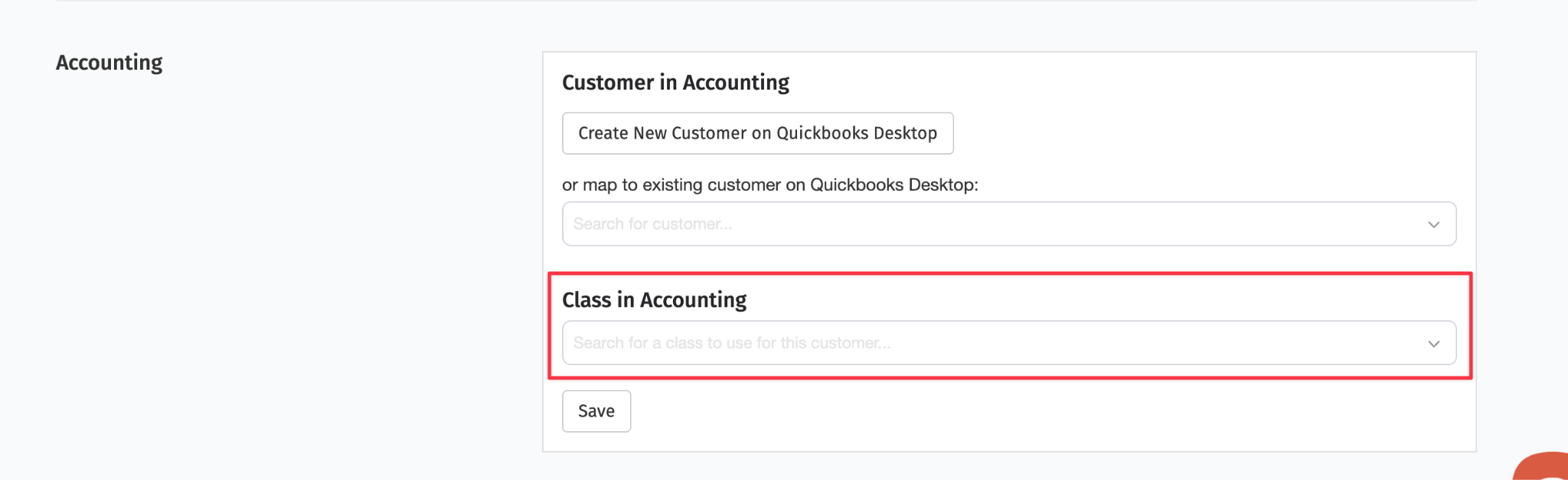Click the word "Quickbooks" in the create button
This screenshot has width=1568, height=480.
click(x=822, y=133)
